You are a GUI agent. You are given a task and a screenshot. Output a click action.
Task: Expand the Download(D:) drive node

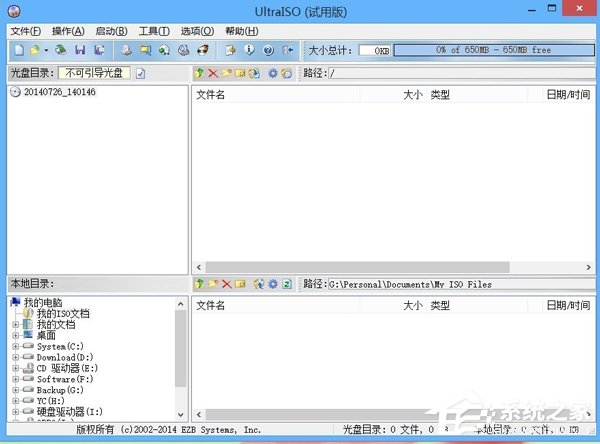point(14,357)
